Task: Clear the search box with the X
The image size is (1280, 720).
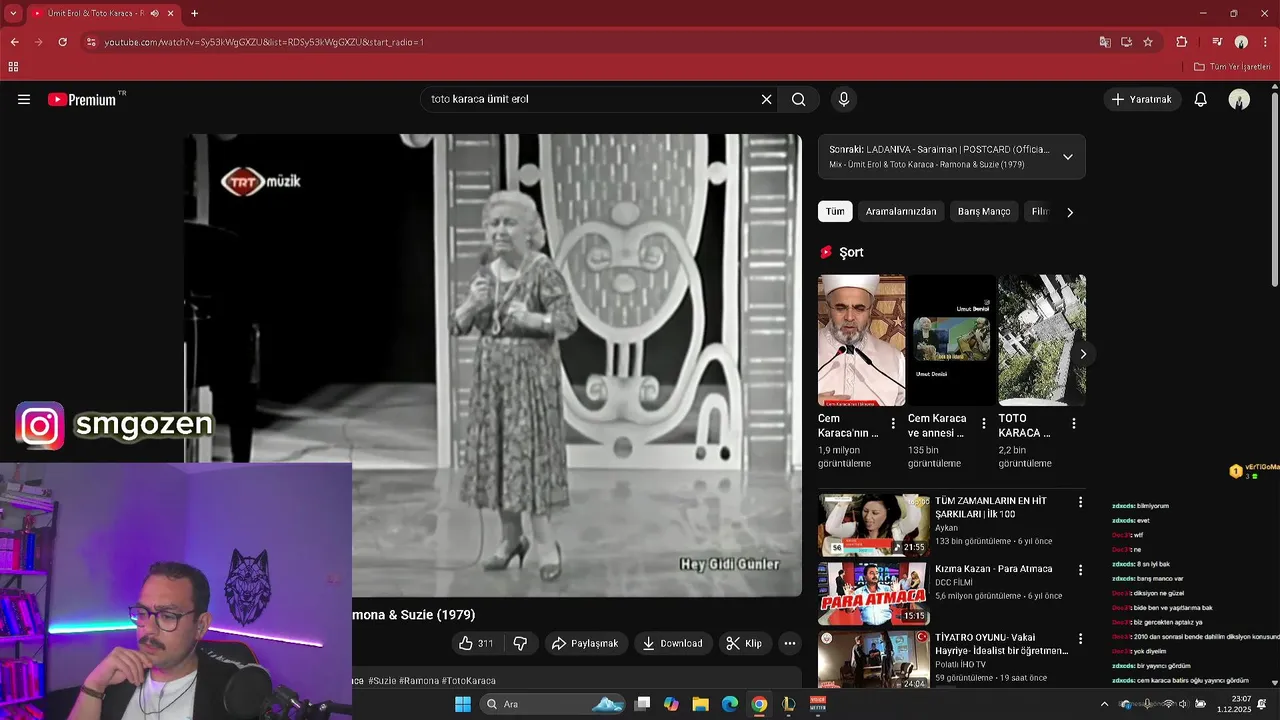Action: tap(767, 99)
